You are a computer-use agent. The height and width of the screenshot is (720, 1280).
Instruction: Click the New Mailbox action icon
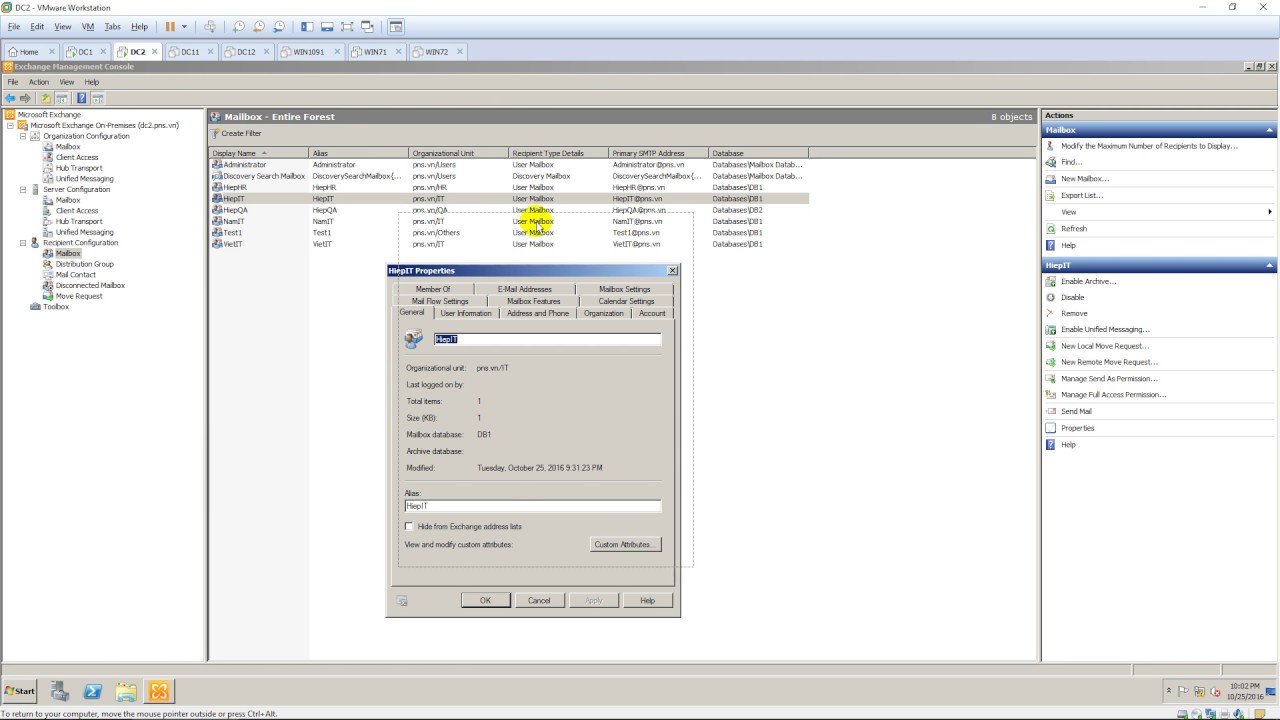[1050, 179]
